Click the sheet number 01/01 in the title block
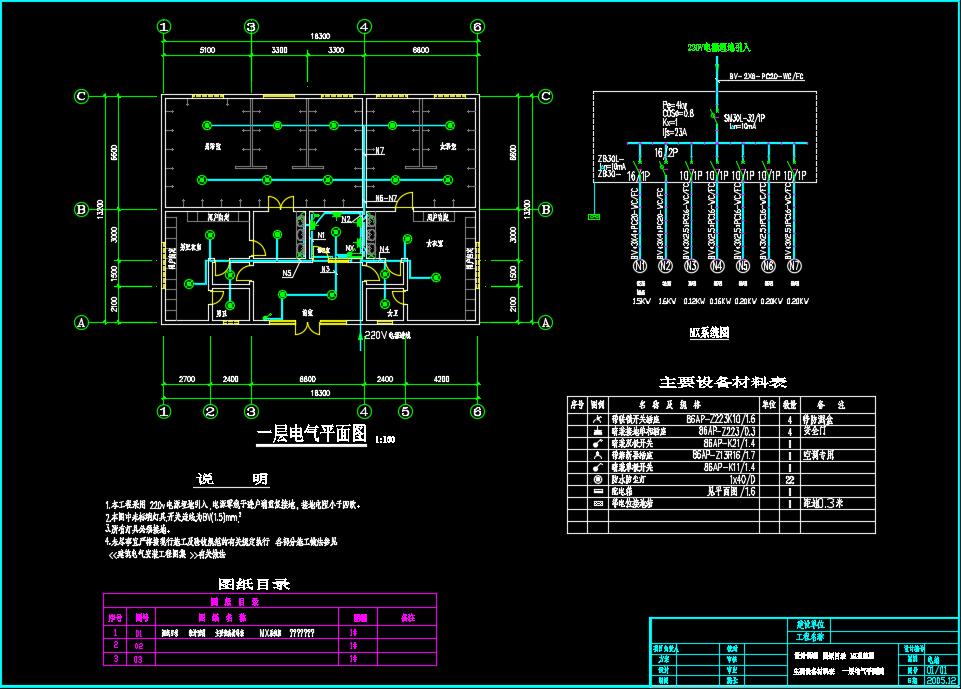Image resolution: width=961 pixels, height=689 pixels. point(936,671)
